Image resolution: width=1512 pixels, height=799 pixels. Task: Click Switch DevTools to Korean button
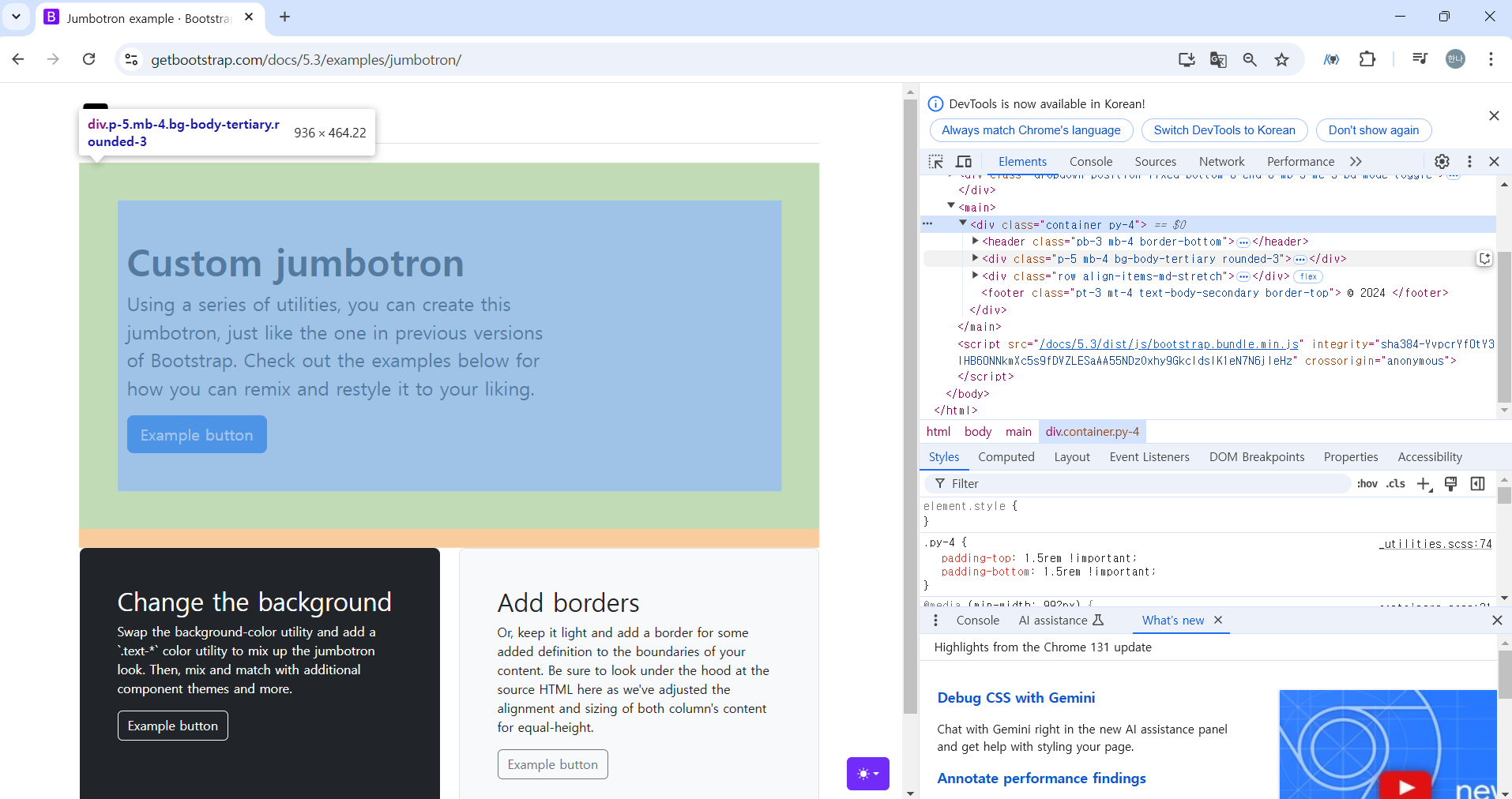1224,130
